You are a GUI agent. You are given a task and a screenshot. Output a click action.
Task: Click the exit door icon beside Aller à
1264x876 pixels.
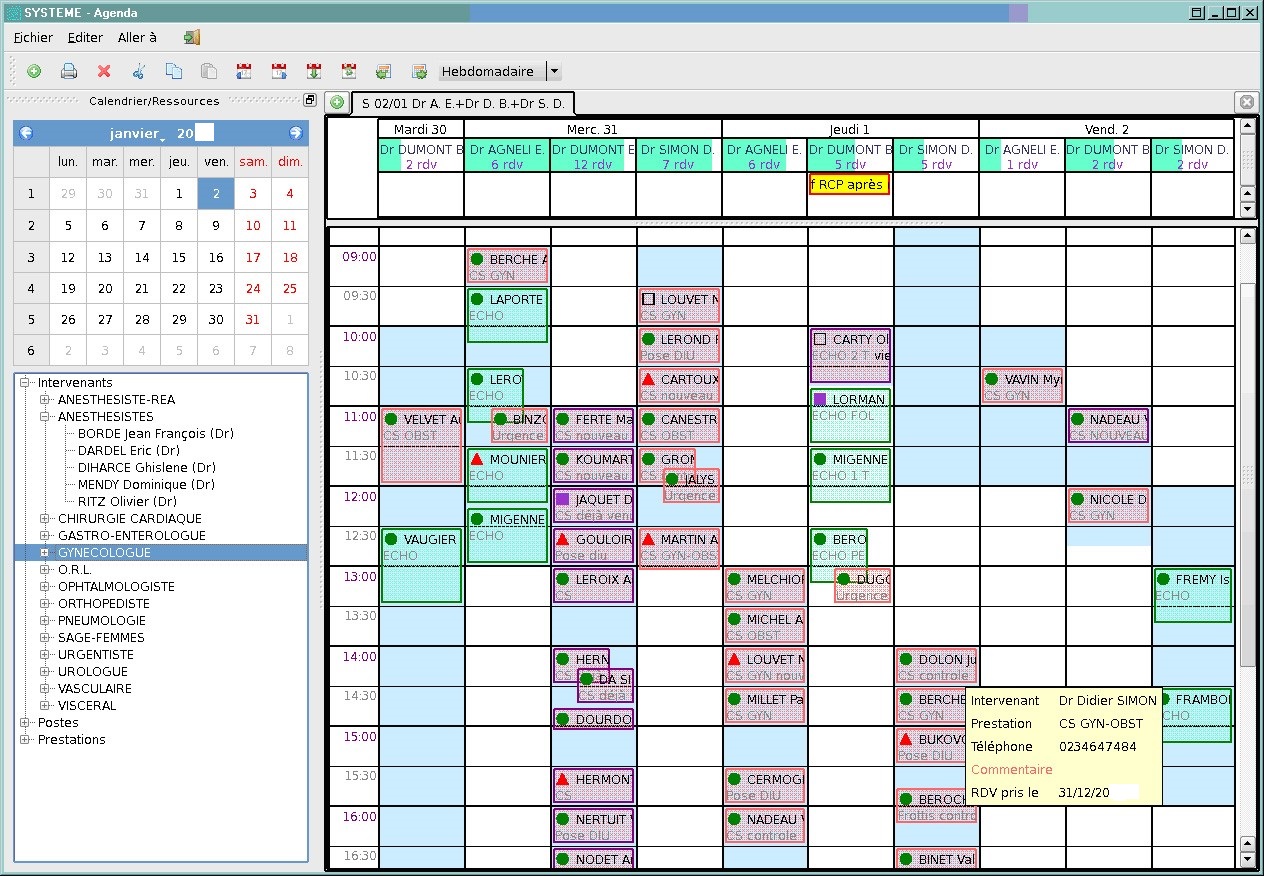[x=192, y=37]
